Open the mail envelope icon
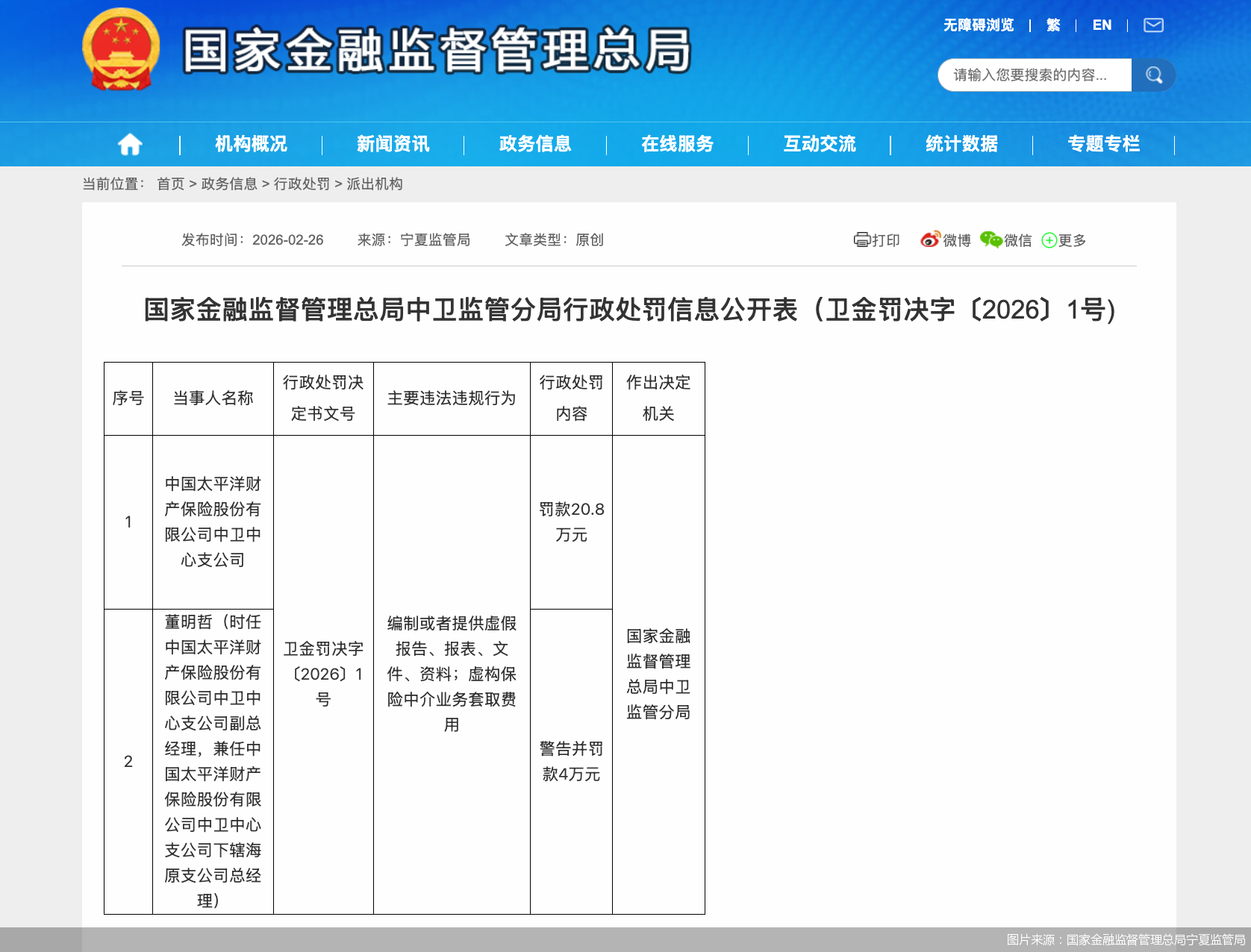The width and height of the screenshot is (1251, 952). [x=1153, y=25]
